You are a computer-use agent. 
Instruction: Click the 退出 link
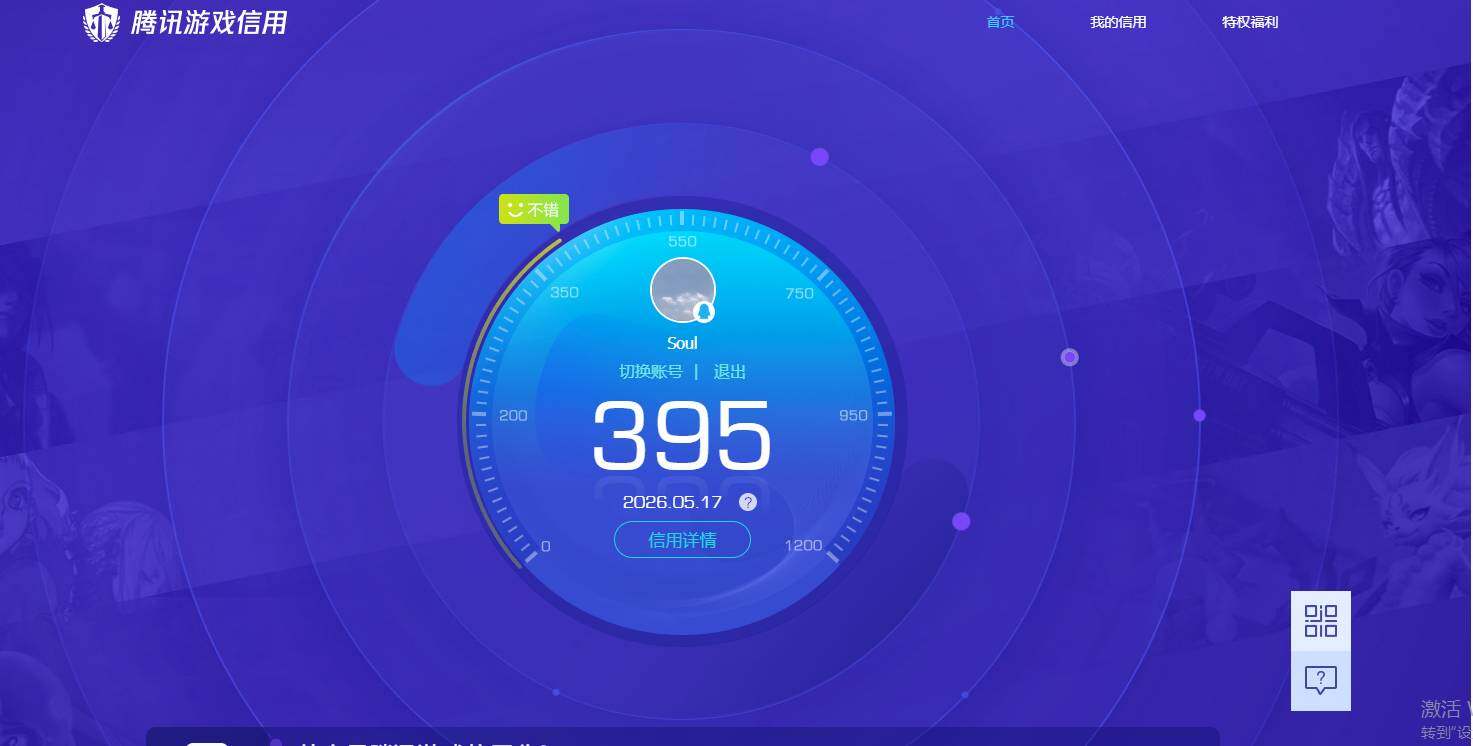pyautogui.click(x=730, y=372)
